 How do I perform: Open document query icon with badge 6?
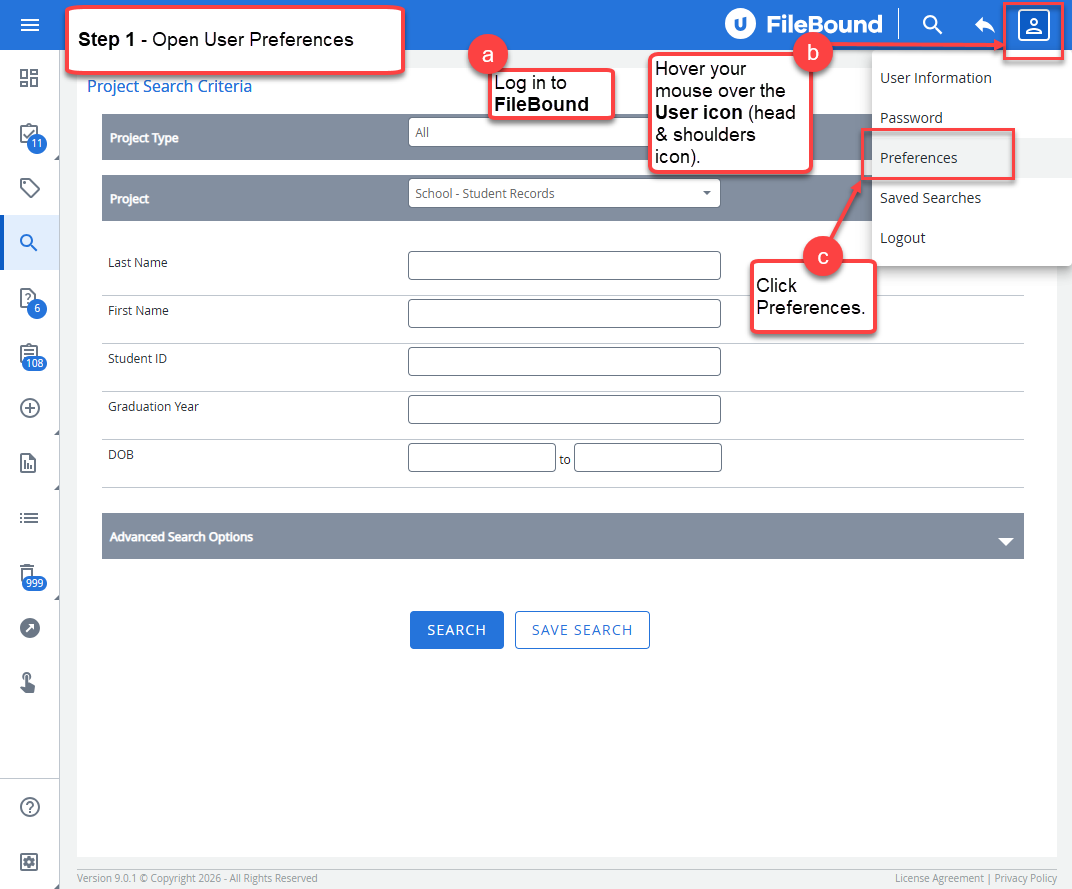coord(31,302)
